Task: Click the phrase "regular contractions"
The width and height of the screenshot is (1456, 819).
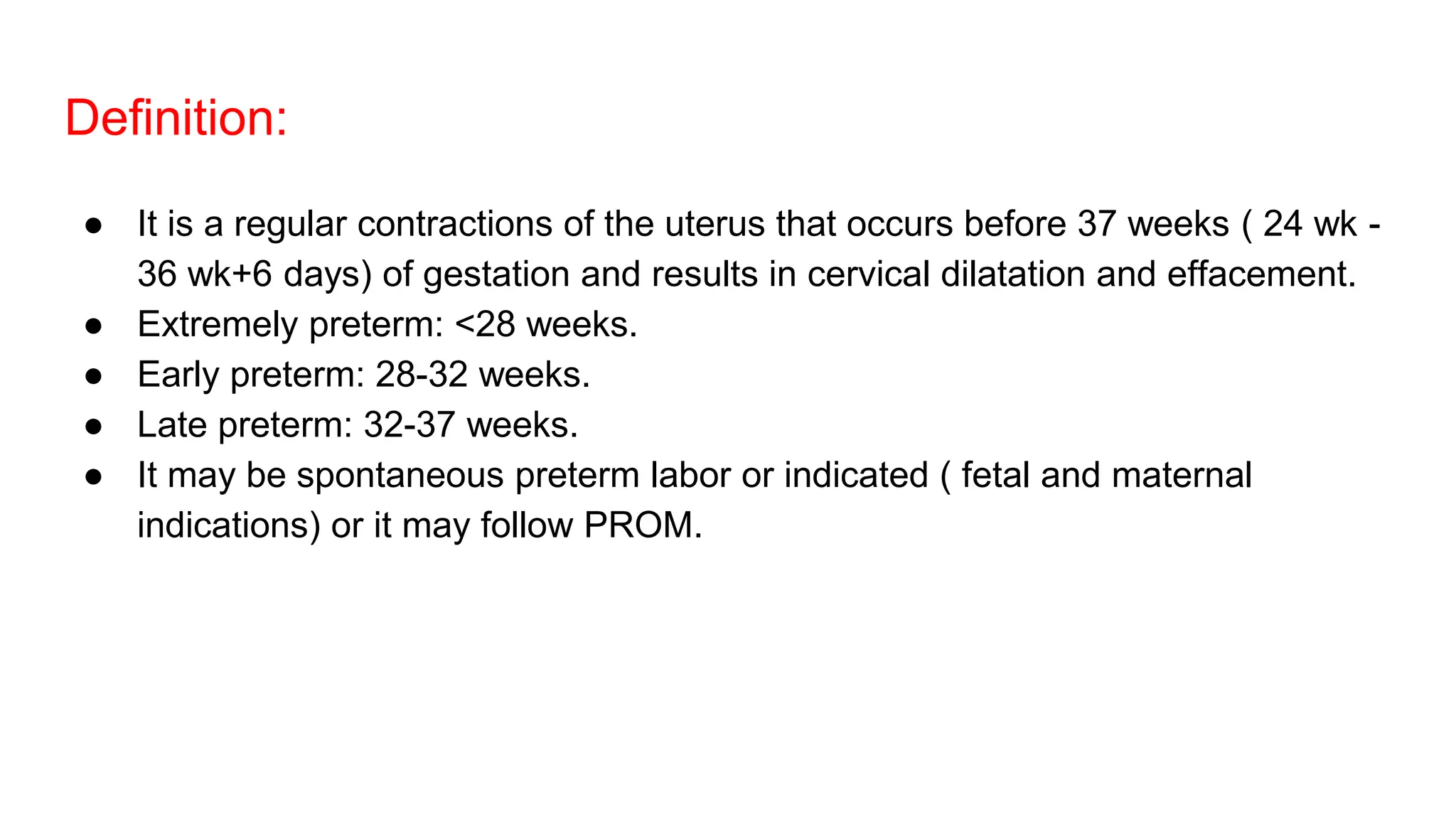Action: [x=393, y=224]
